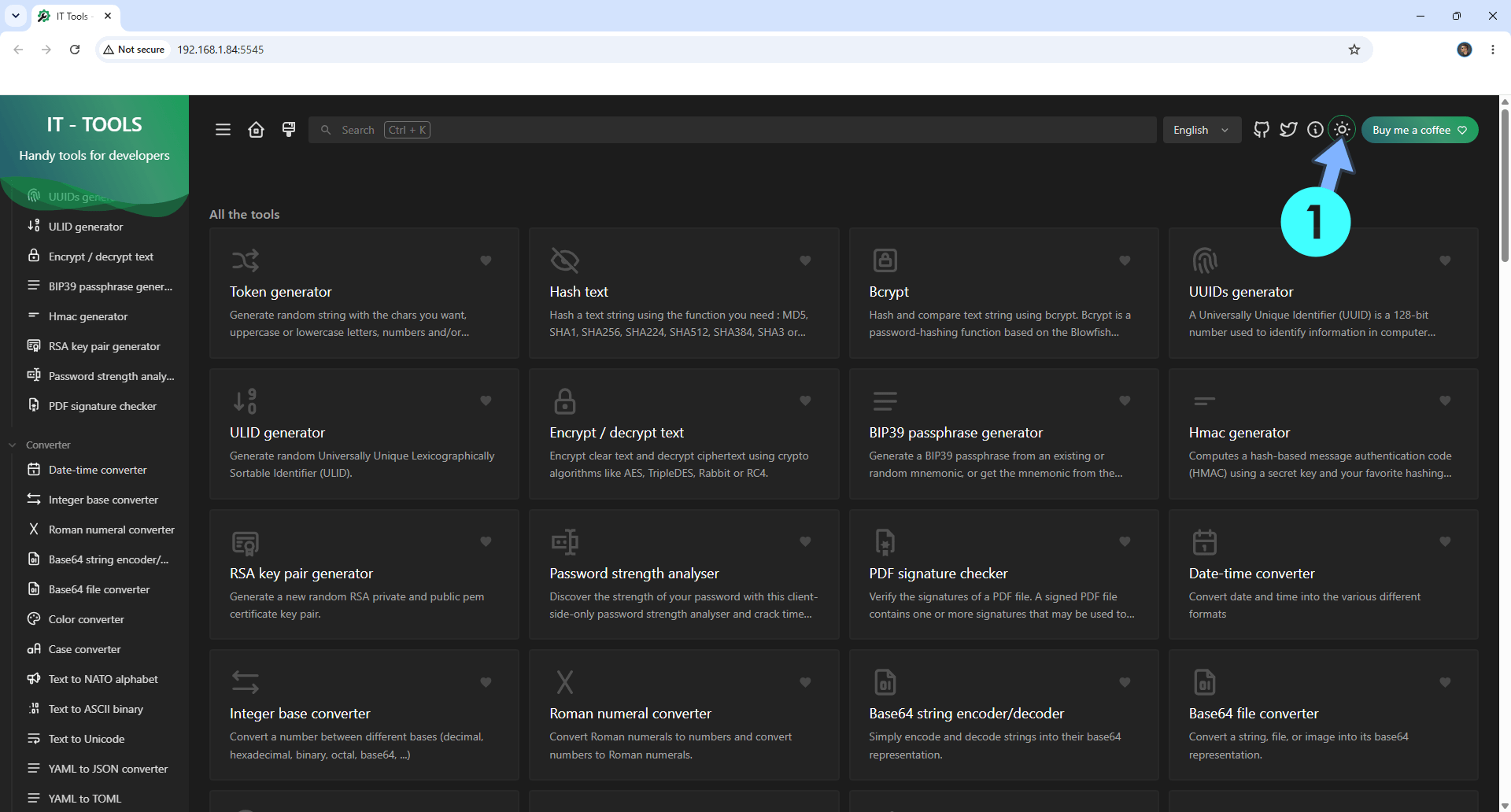
Task: Bookmark this page with star icon
Action: click(x=1354, y=50)
